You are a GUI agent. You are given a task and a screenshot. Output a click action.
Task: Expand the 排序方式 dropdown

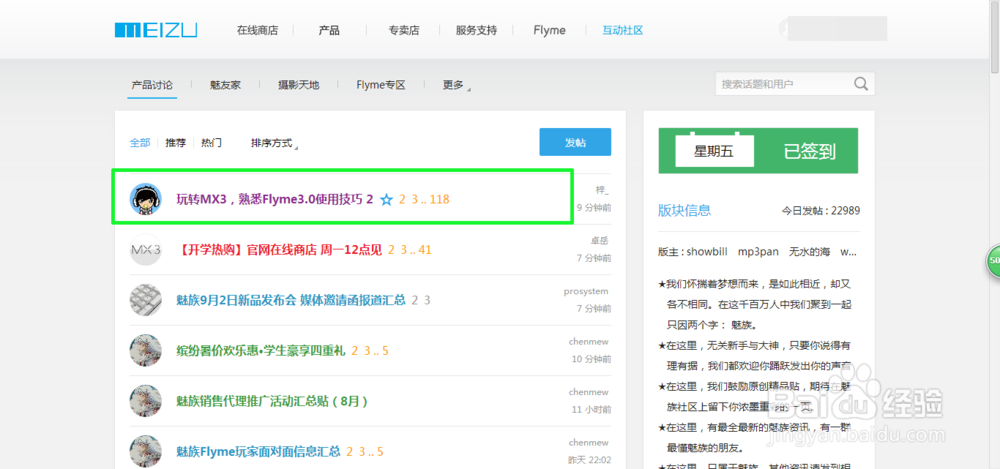(x=274, y=143)
